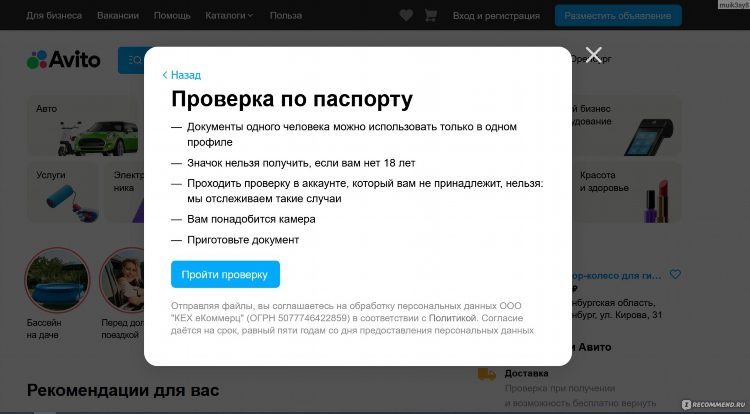Open the Перед долгой поездкой story
This screenshot has width=750, height=414.
pos(122,293)
